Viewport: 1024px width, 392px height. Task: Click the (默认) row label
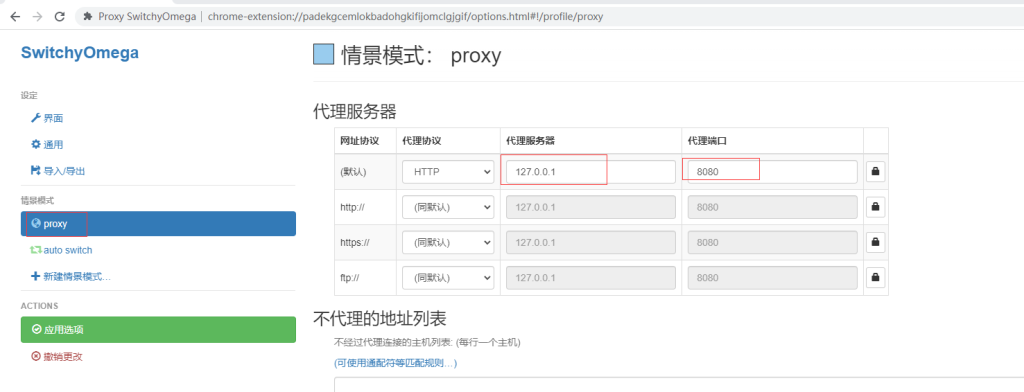tap(353, 172)
